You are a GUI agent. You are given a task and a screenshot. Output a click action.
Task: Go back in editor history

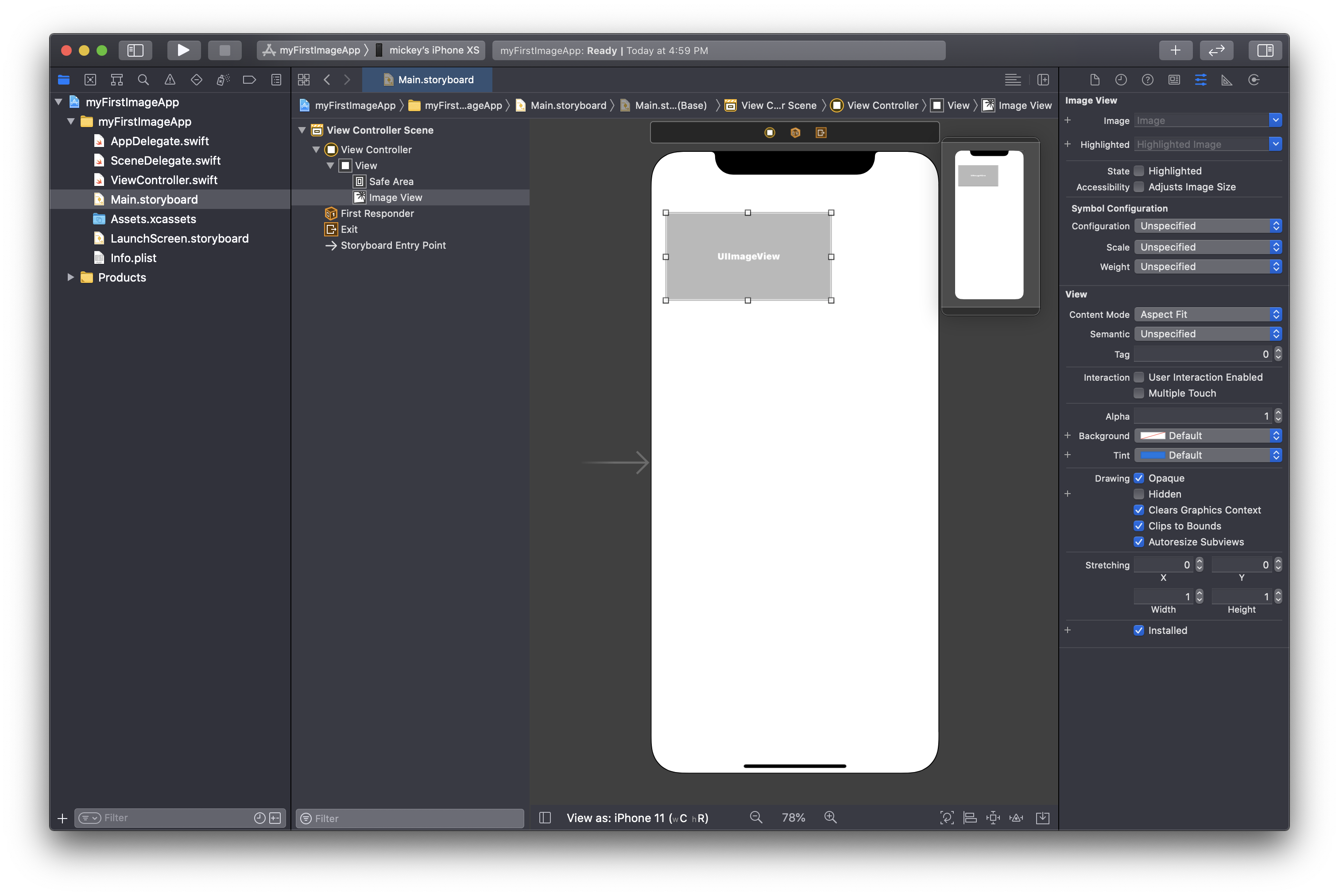(327, 80)
